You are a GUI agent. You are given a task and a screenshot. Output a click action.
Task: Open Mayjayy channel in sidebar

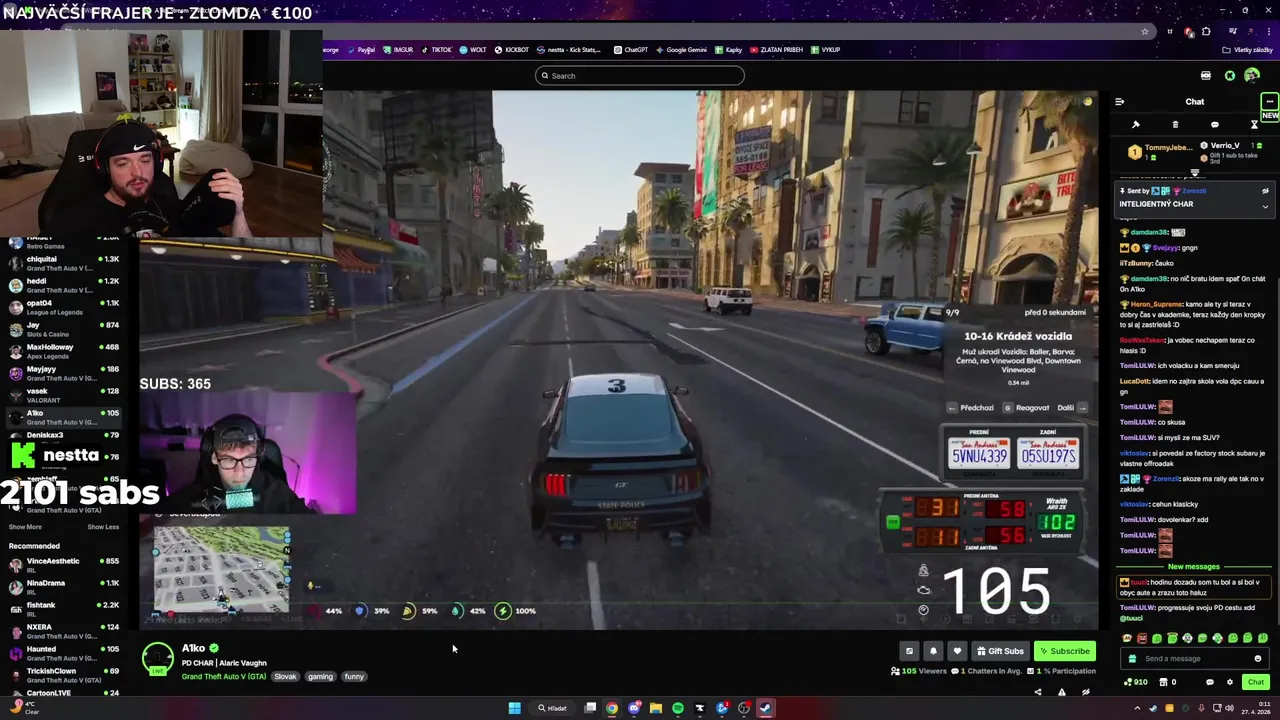[62, 373]
